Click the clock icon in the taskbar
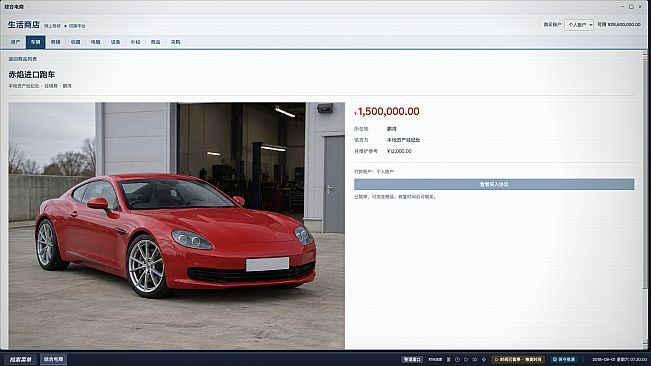651x366 pixels. point(457,359)
